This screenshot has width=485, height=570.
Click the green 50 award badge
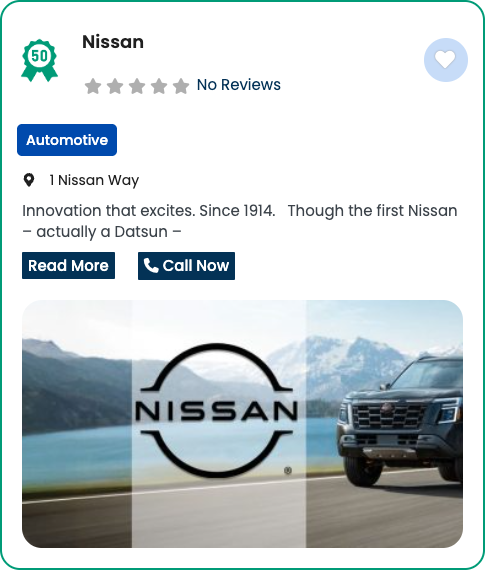tap(39, 60)
